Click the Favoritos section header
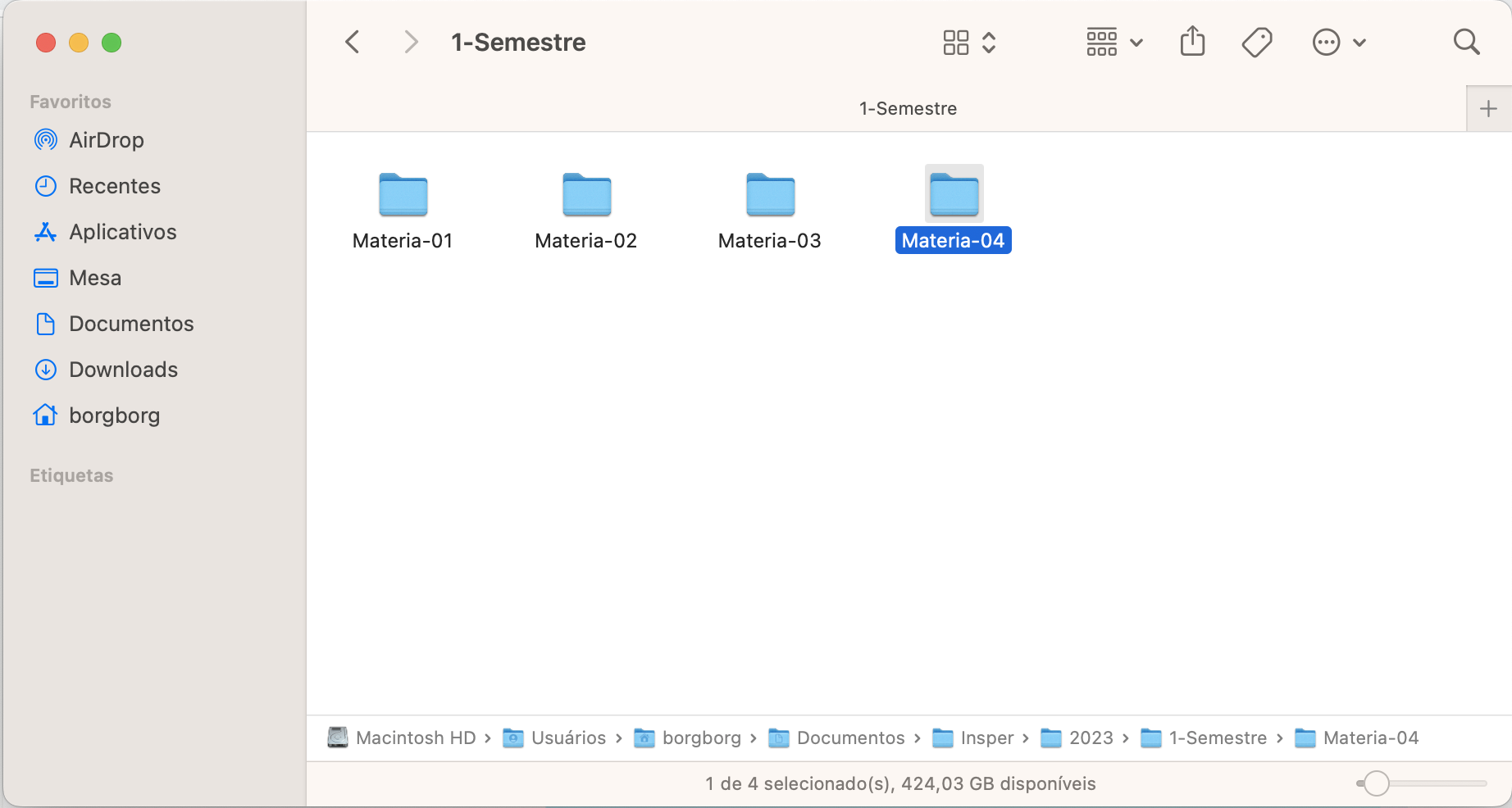1512x808 pixels. [x=71, y=102]
